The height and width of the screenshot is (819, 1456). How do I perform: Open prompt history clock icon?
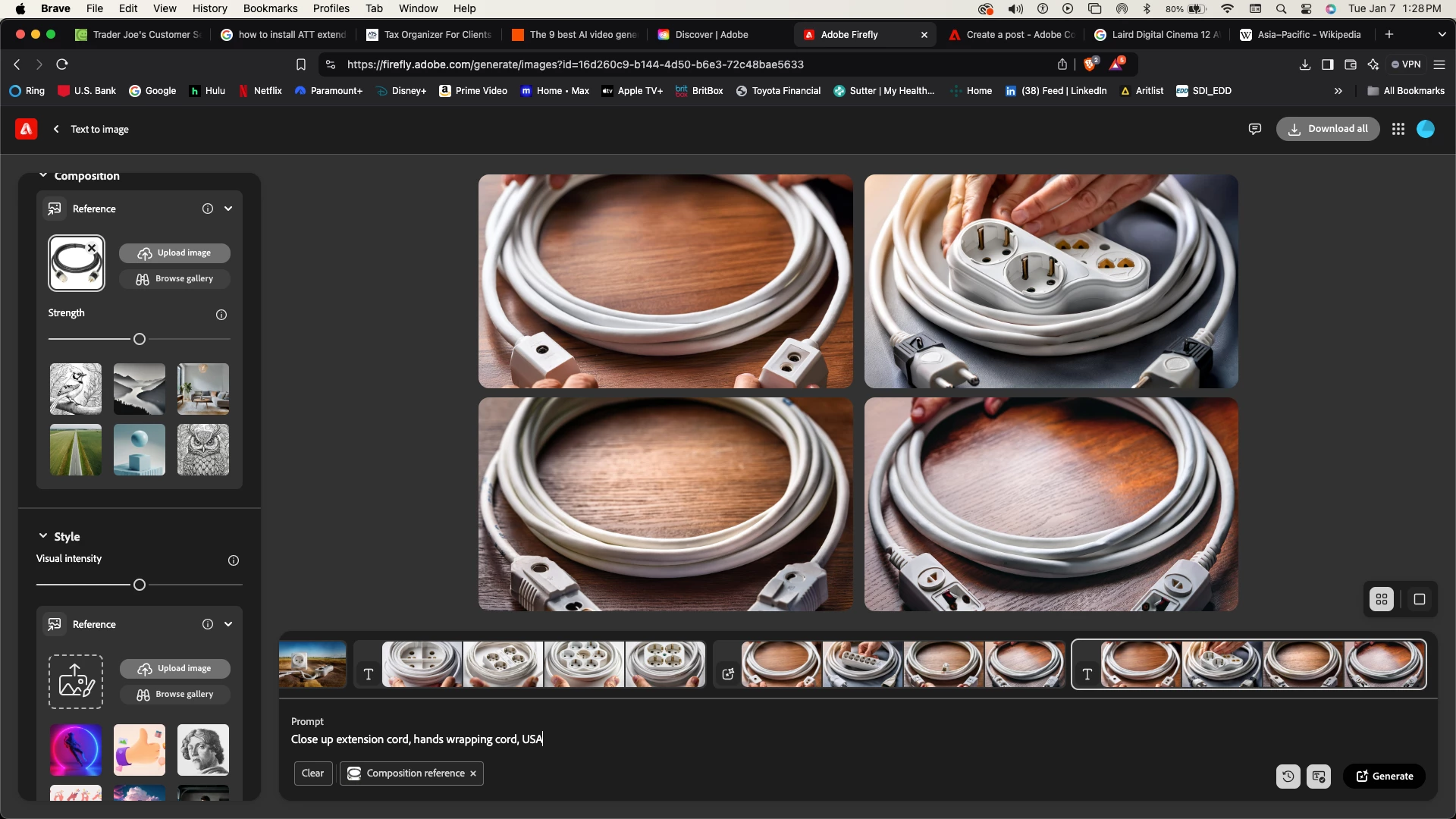pos(1288,777)
